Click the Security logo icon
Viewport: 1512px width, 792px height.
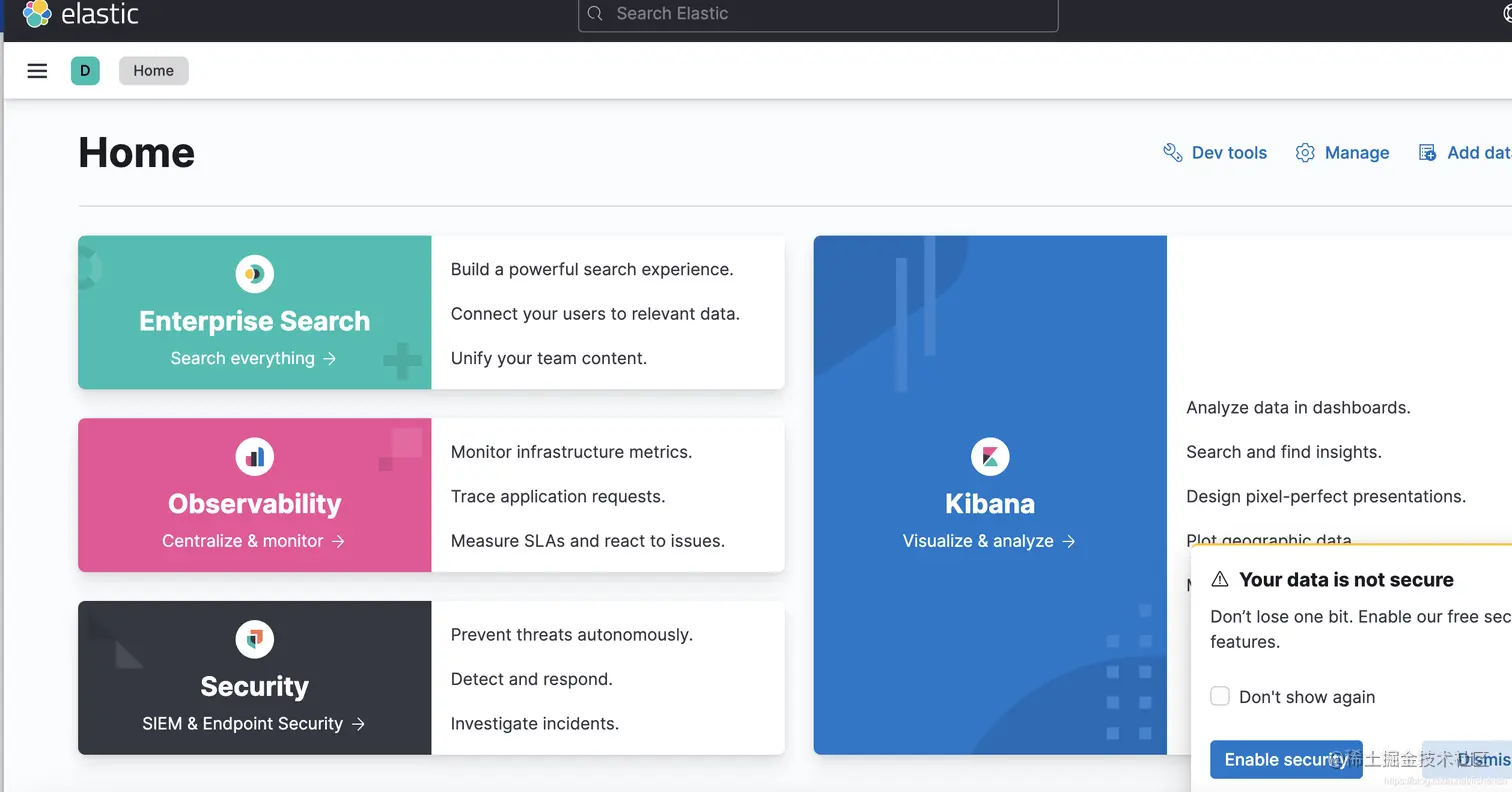(255, 639)
